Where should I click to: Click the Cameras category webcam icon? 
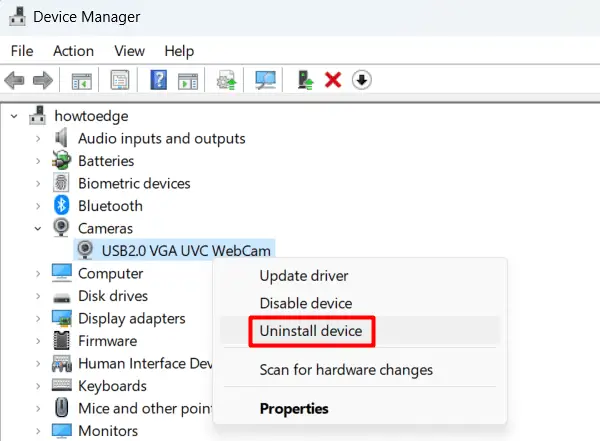click(x=61, y=228)
